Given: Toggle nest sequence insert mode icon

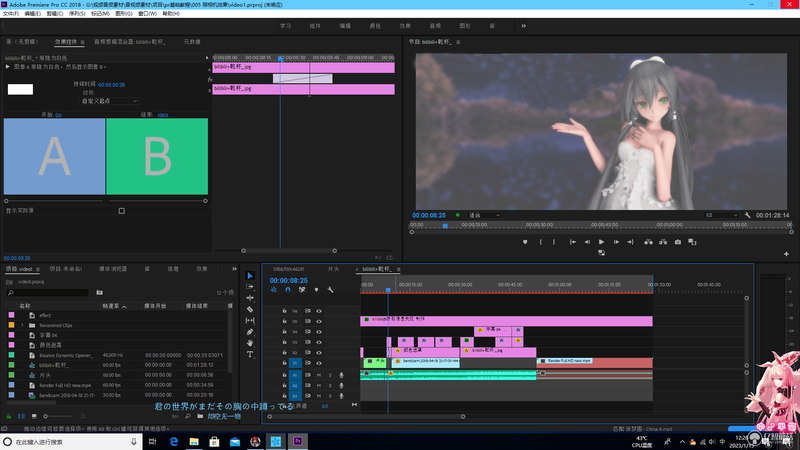Looking at the screenshot, I should pyautogui.click(x=274, y=290).
